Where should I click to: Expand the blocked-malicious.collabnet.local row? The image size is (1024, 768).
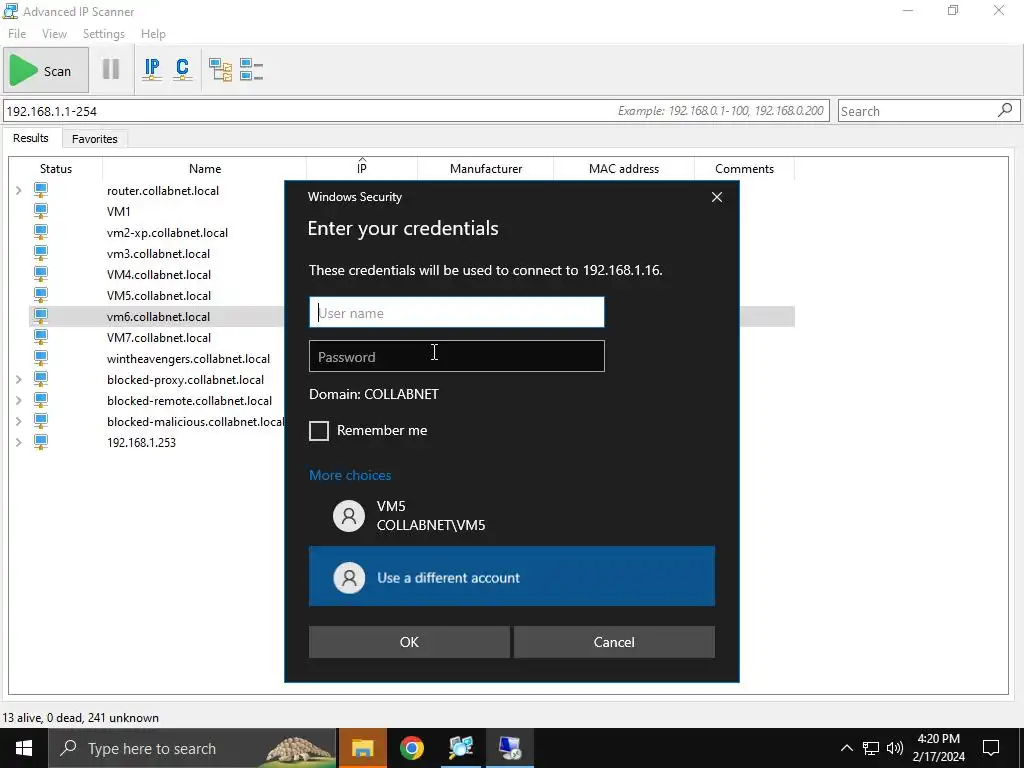pos(19,421)
